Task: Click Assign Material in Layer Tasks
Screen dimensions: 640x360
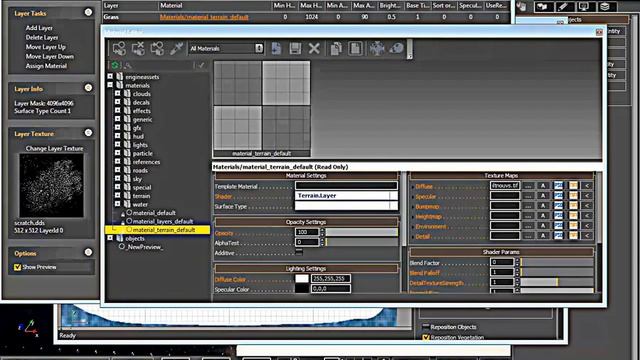Action: [x=46, y=66]
